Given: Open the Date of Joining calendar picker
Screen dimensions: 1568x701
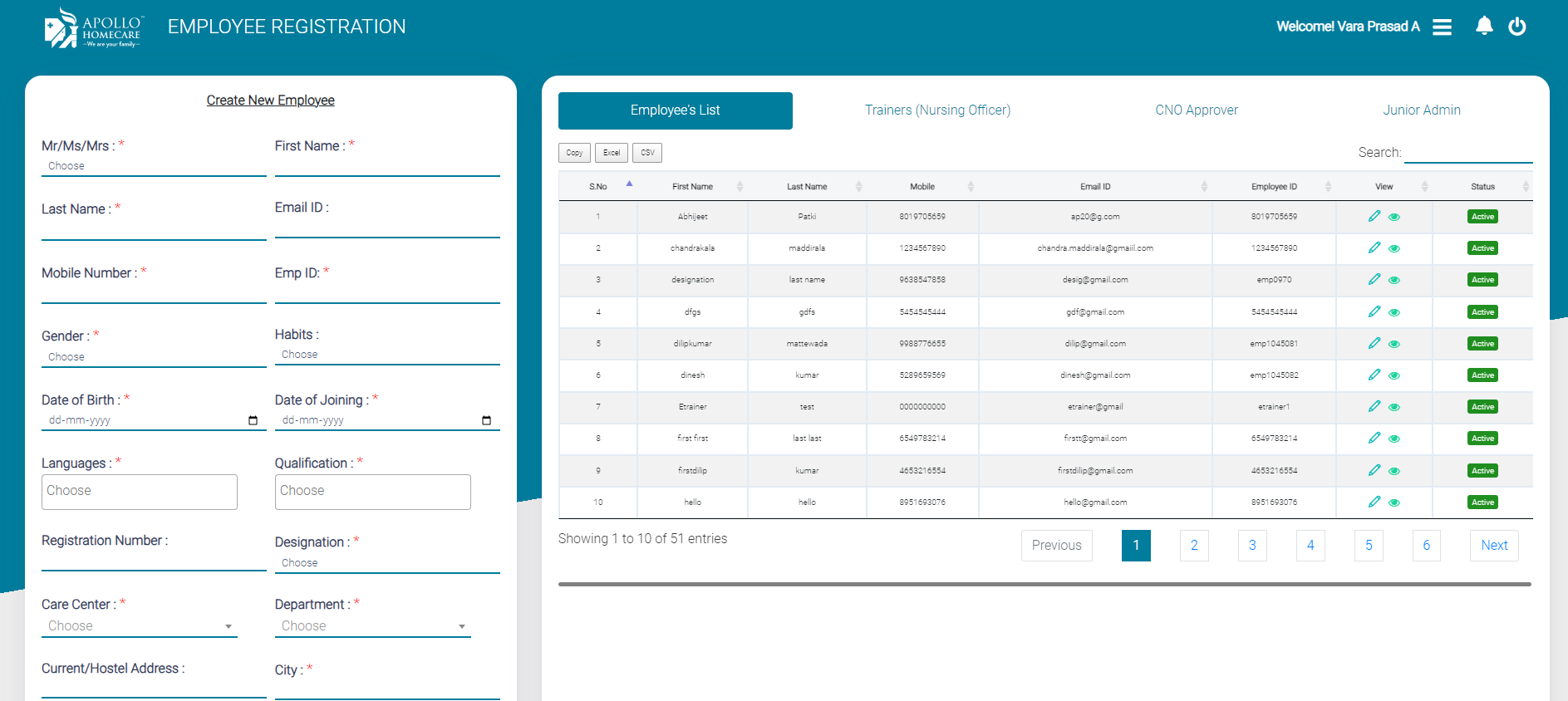Looking at the screenshot, I should coord(486,420).
